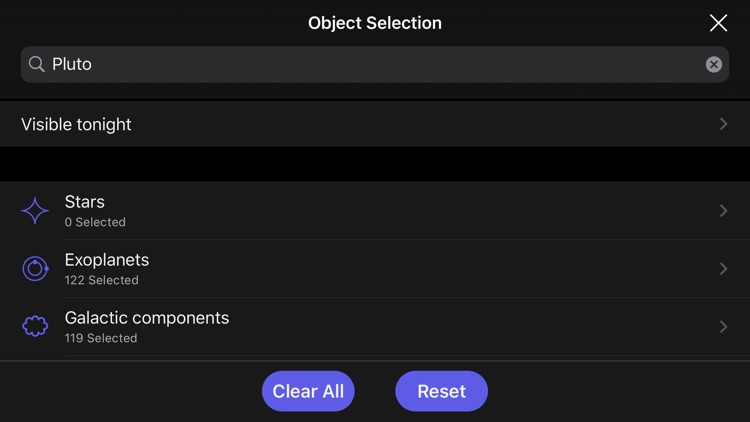
Task: Focus the search field containing Pluto
Action: 375,64
